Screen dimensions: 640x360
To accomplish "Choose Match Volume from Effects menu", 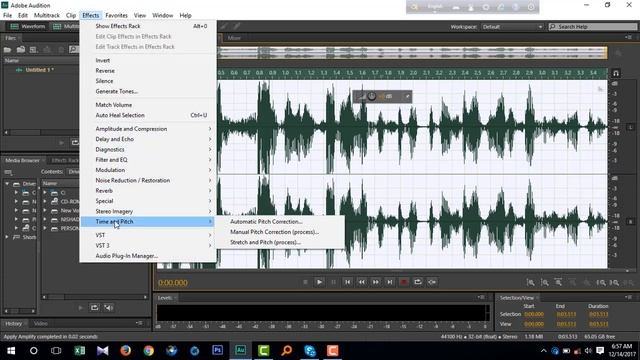I will tap(148, 105).
